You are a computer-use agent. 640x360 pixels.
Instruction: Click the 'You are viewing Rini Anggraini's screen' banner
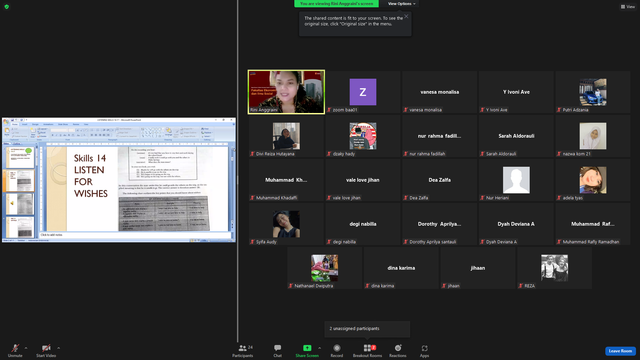click(x=336, y=4)
